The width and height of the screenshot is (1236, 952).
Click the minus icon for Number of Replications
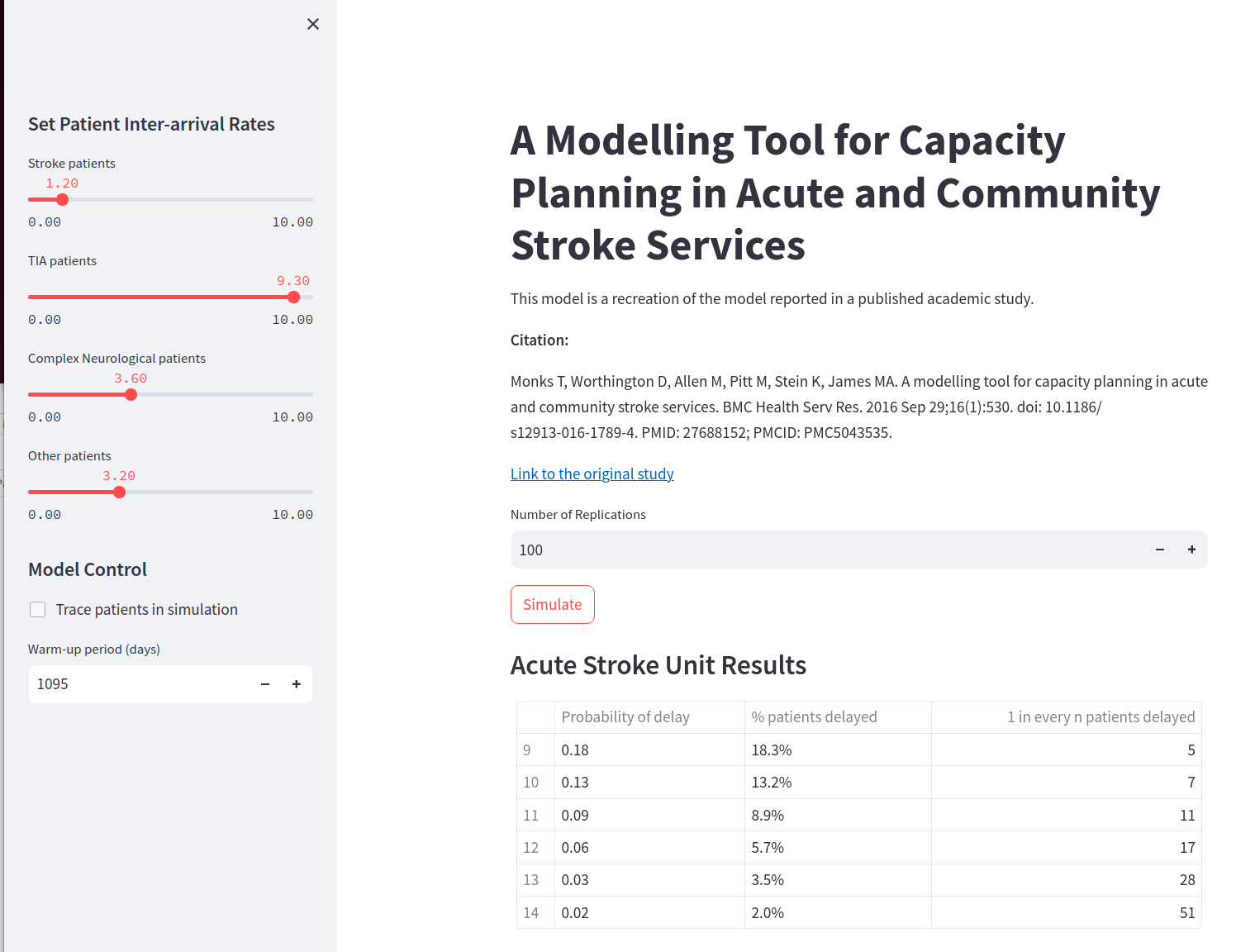point(1159,550)
